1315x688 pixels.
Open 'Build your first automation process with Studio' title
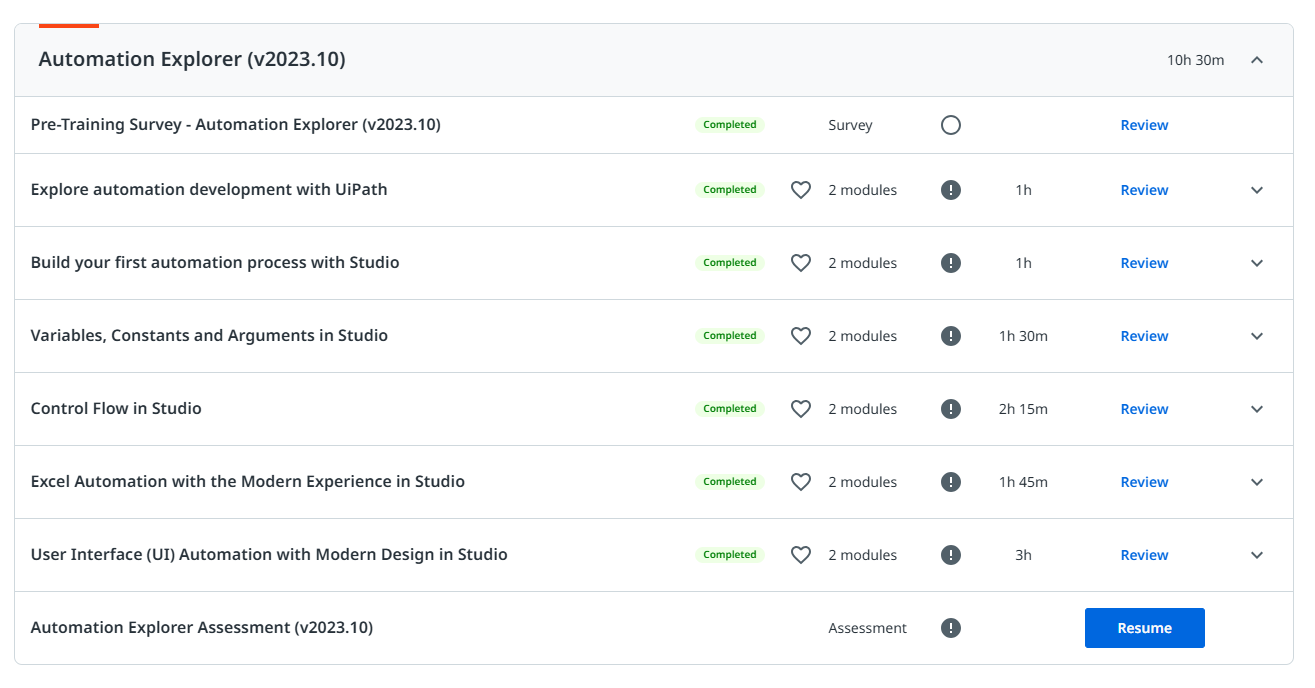[x=215, y=263]
